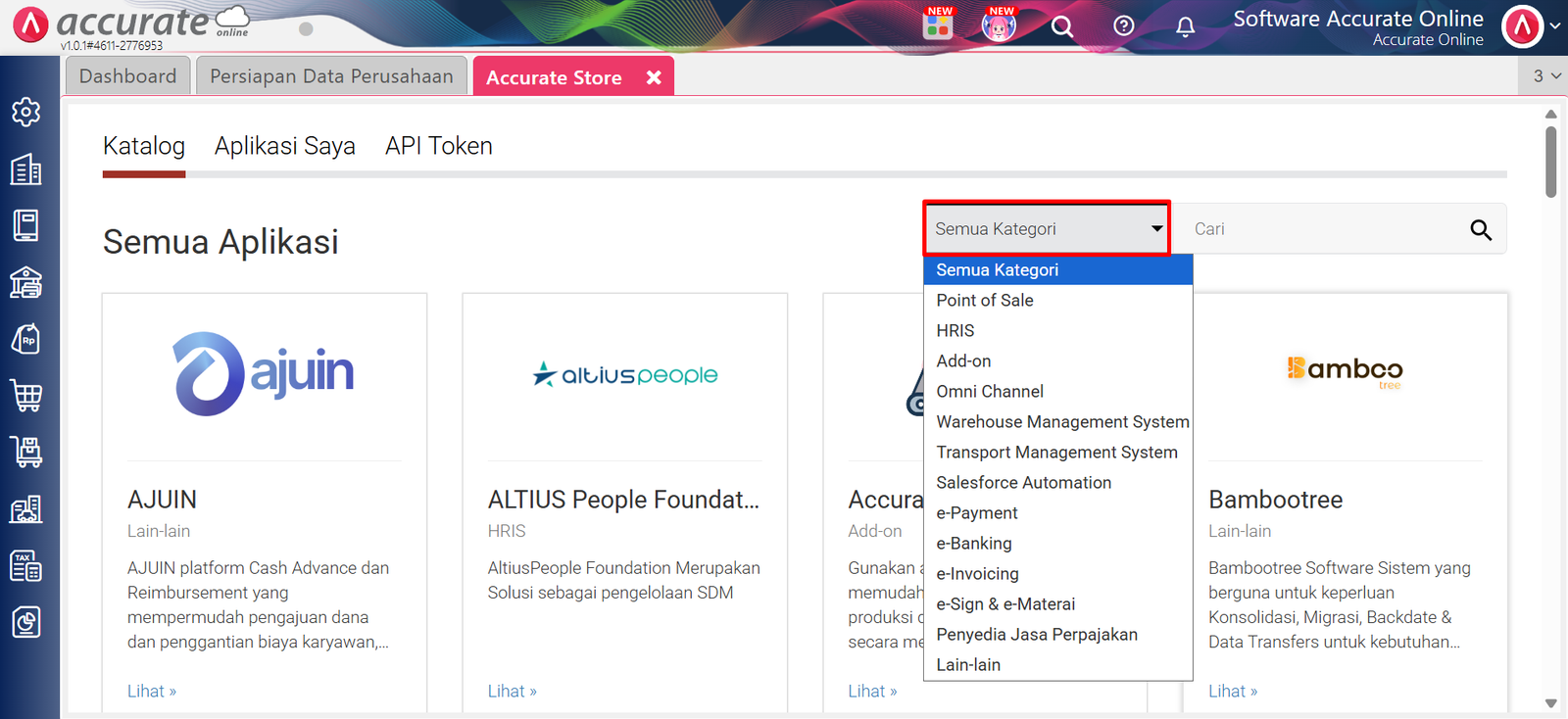Open the Company building icon in sidebar
1568x719 pixels.
click(26, 168)
